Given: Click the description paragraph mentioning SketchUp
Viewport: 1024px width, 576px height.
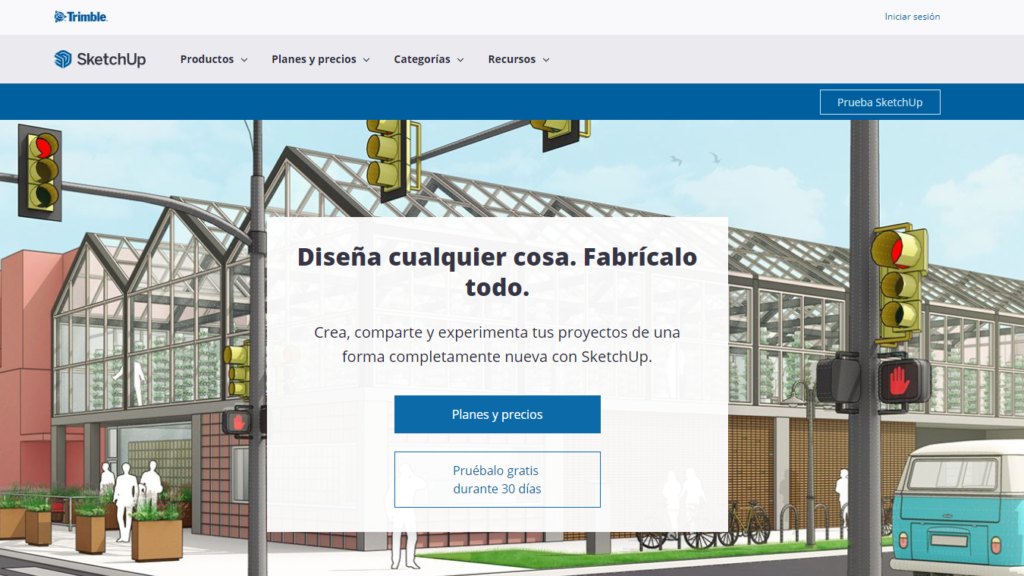Looking at the screenshot, I should click(497, 344).
